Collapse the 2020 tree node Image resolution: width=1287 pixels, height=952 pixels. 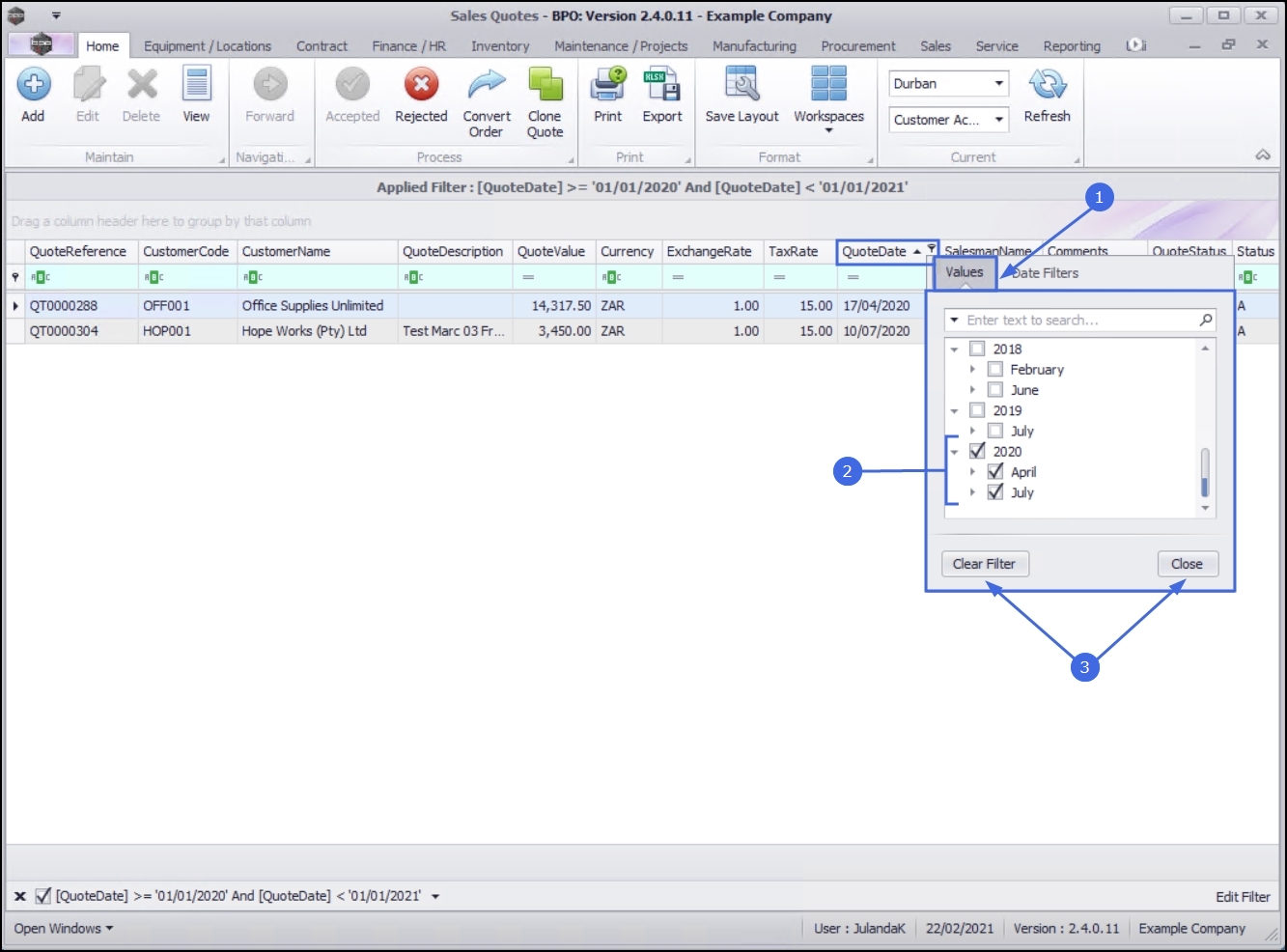[954, 452]
